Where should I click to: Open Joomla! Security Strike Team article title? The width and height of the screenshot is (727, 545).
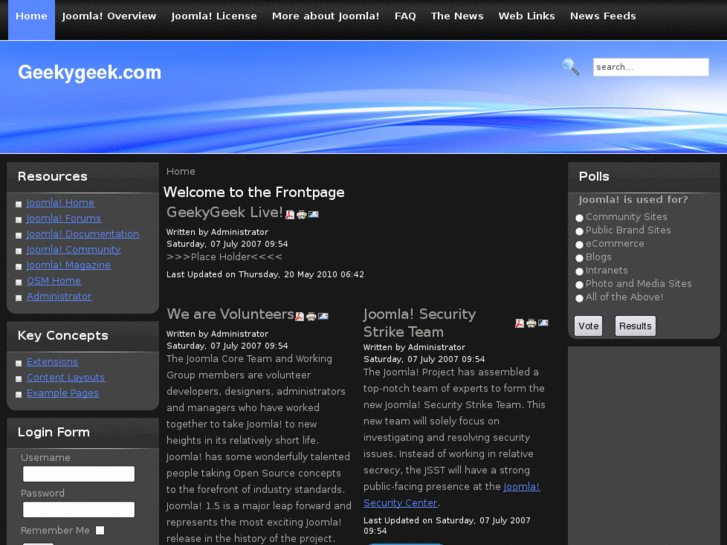[x=420, y=323]
